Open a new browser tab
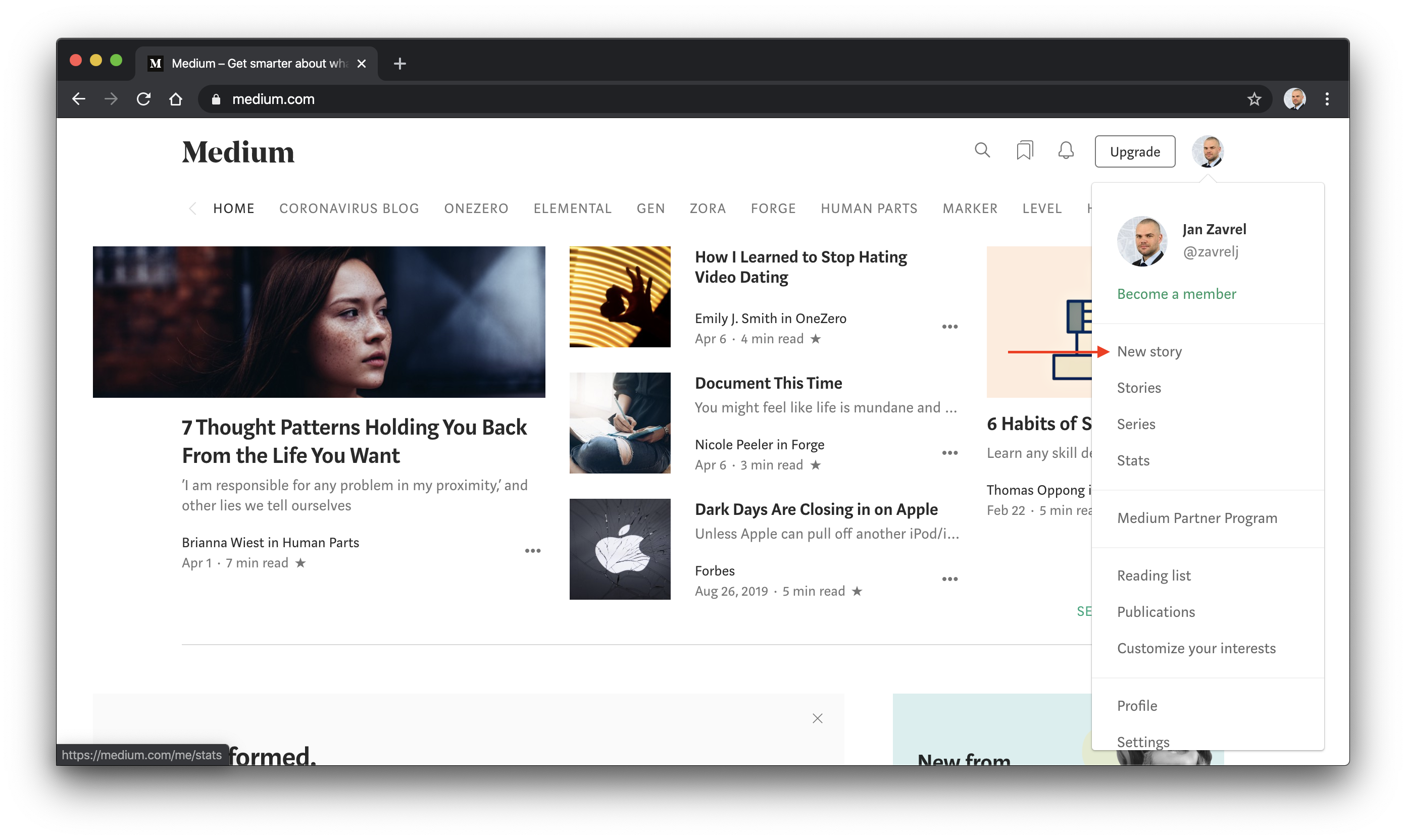 [400, 64]
